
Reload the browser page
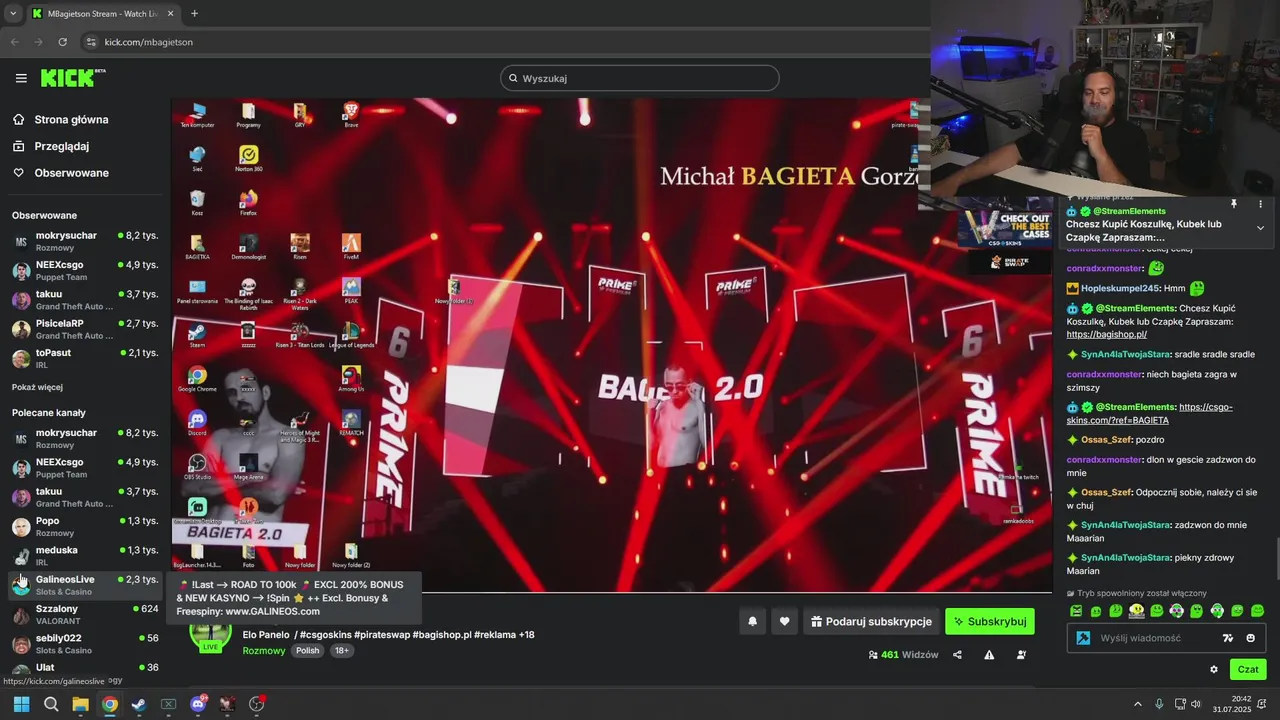63,42
